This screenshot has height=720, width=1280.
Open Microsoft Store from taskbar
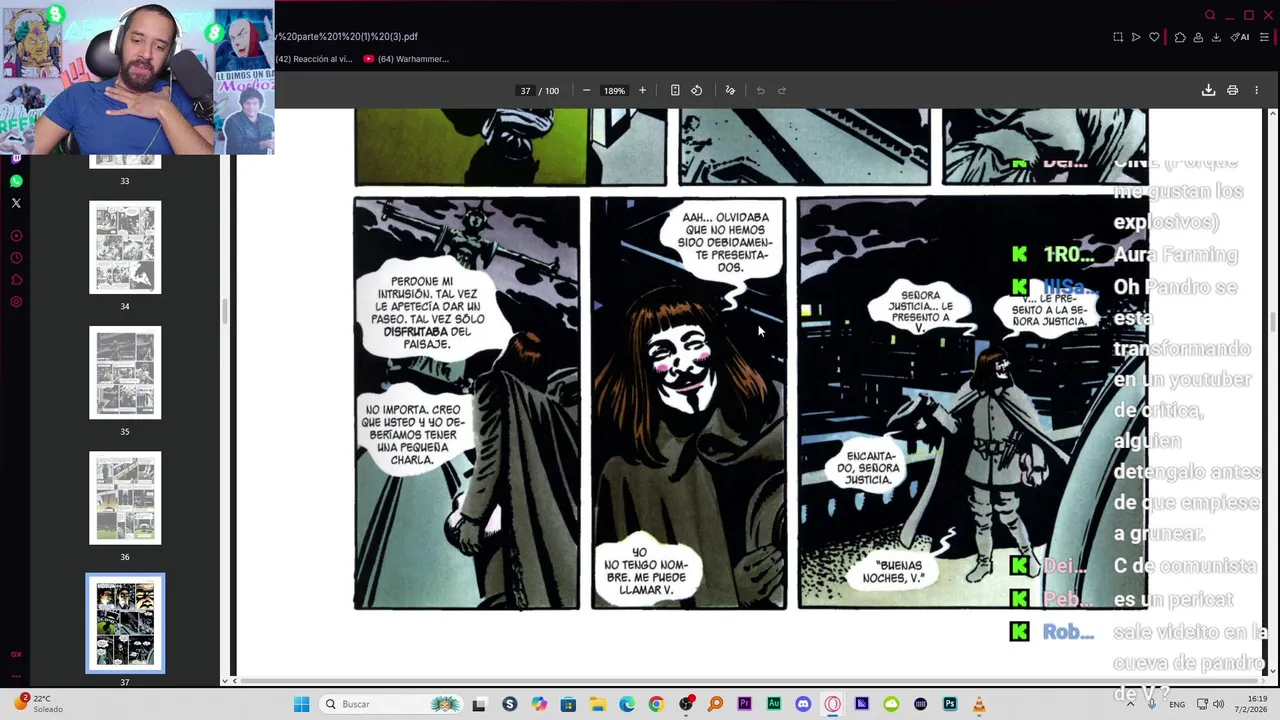click(568, 704)
